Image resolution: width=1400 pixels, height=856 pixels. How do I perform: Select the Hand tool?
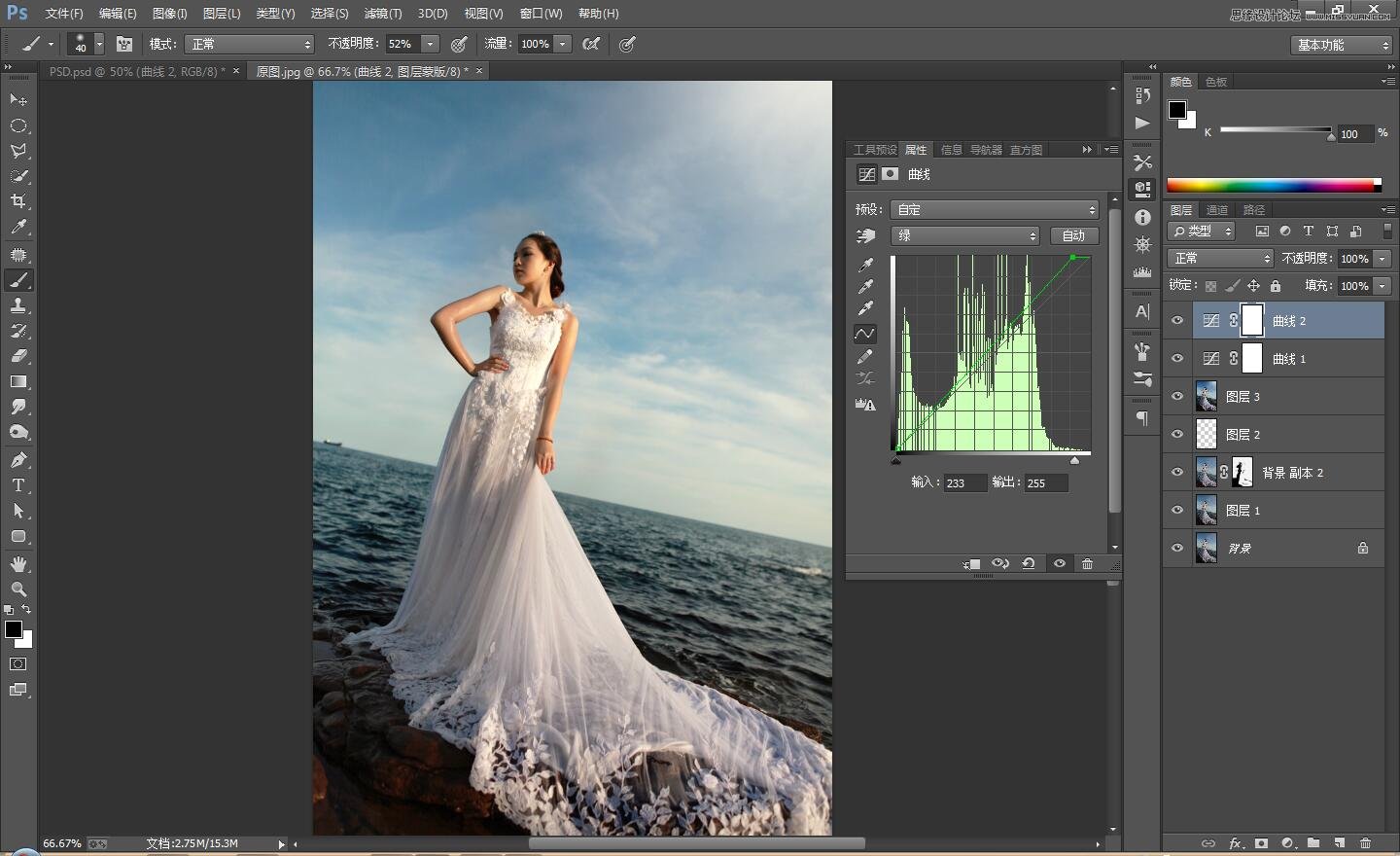18,564
